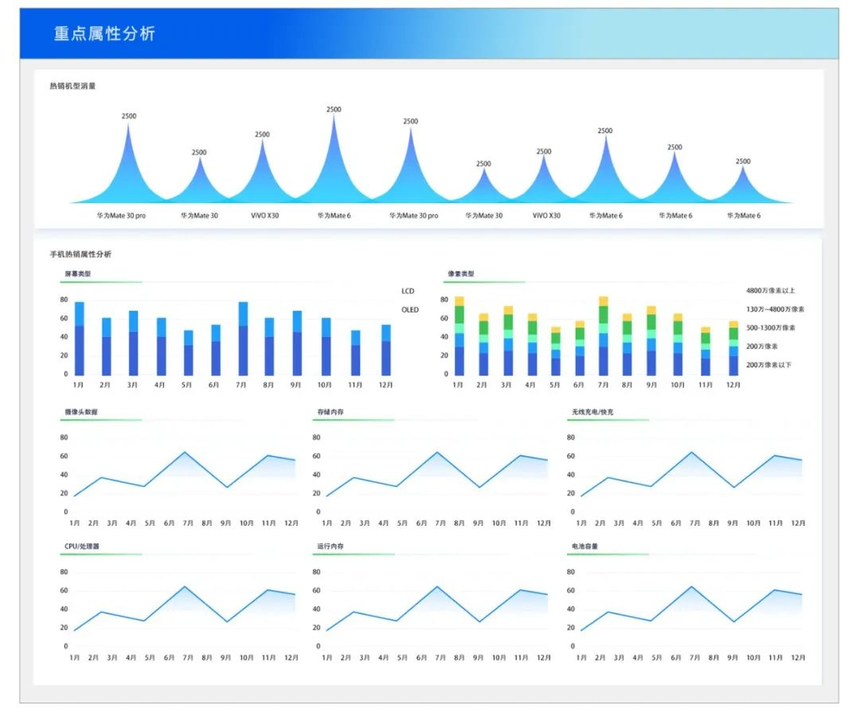This screenshot has width=860, height=725.
Task: Click the "0" y-axis label of 运行内存
Action: pos(318,647)
